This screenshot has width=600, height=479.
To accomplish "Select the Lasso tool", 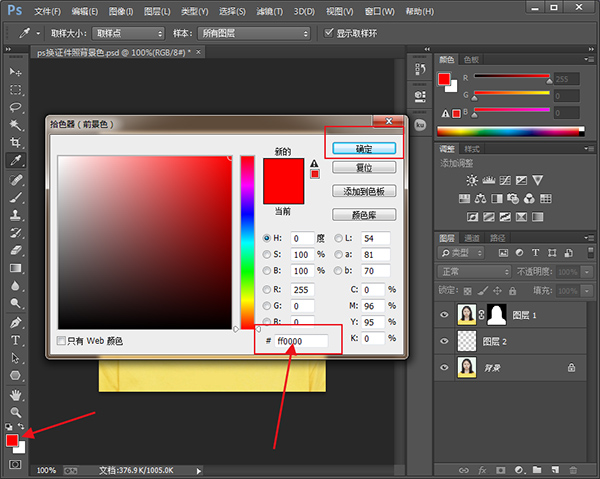I will tap(15, 107).
